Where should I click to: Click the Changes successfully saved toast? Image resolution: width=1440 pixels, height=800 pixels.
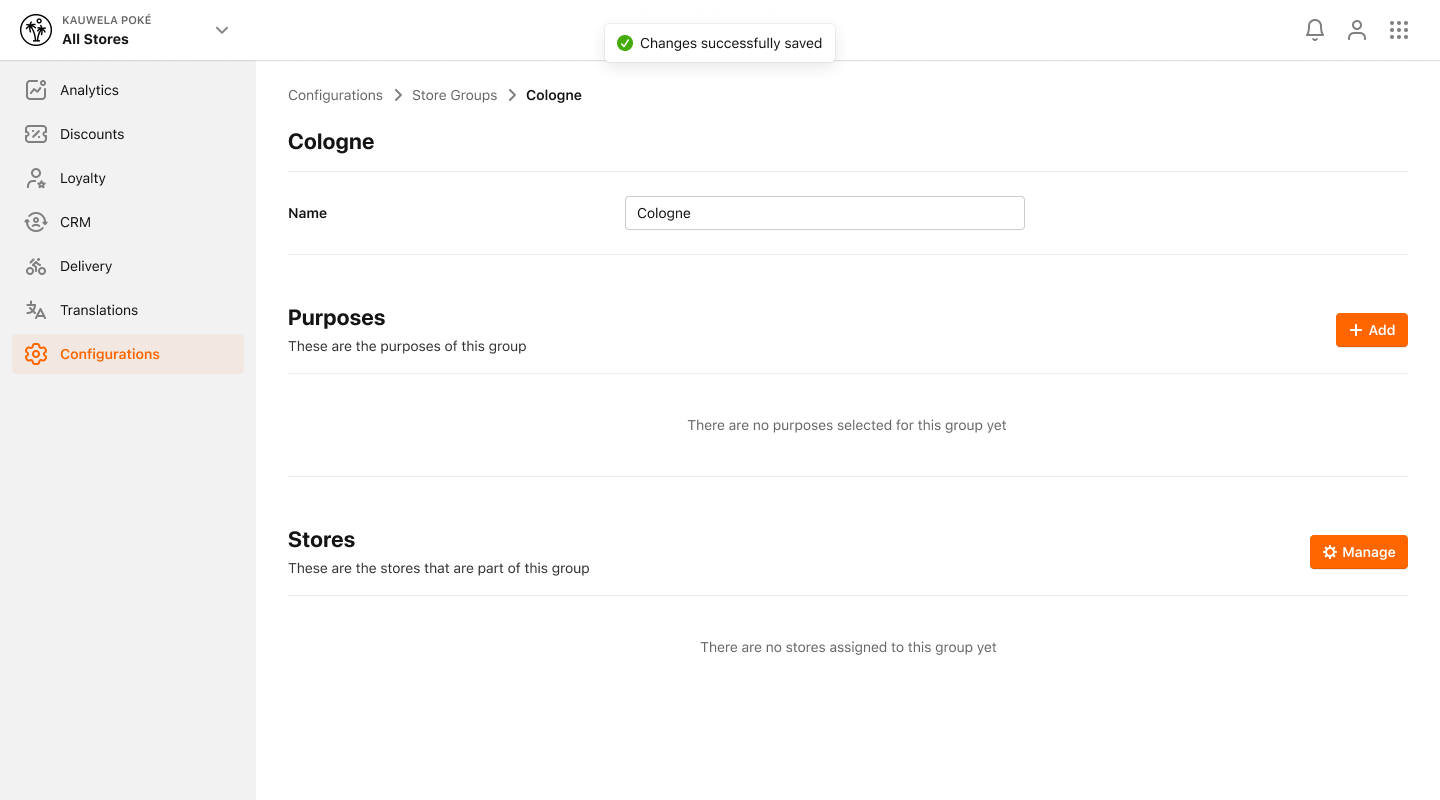point(719,42)
